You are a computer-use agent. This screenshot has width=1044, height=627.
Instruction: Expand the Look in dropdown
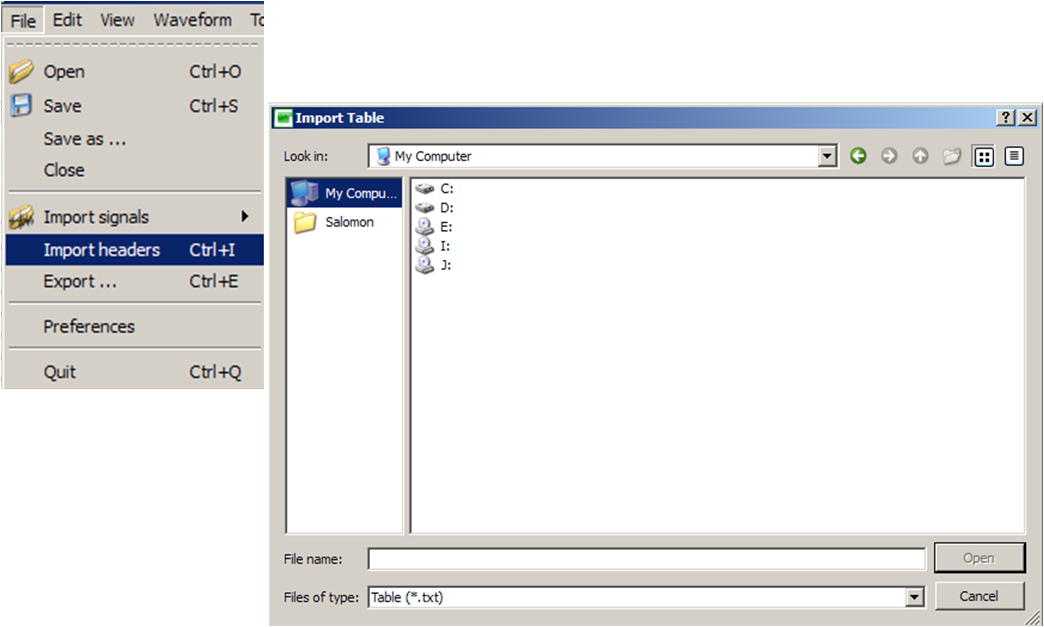point(827,156)
